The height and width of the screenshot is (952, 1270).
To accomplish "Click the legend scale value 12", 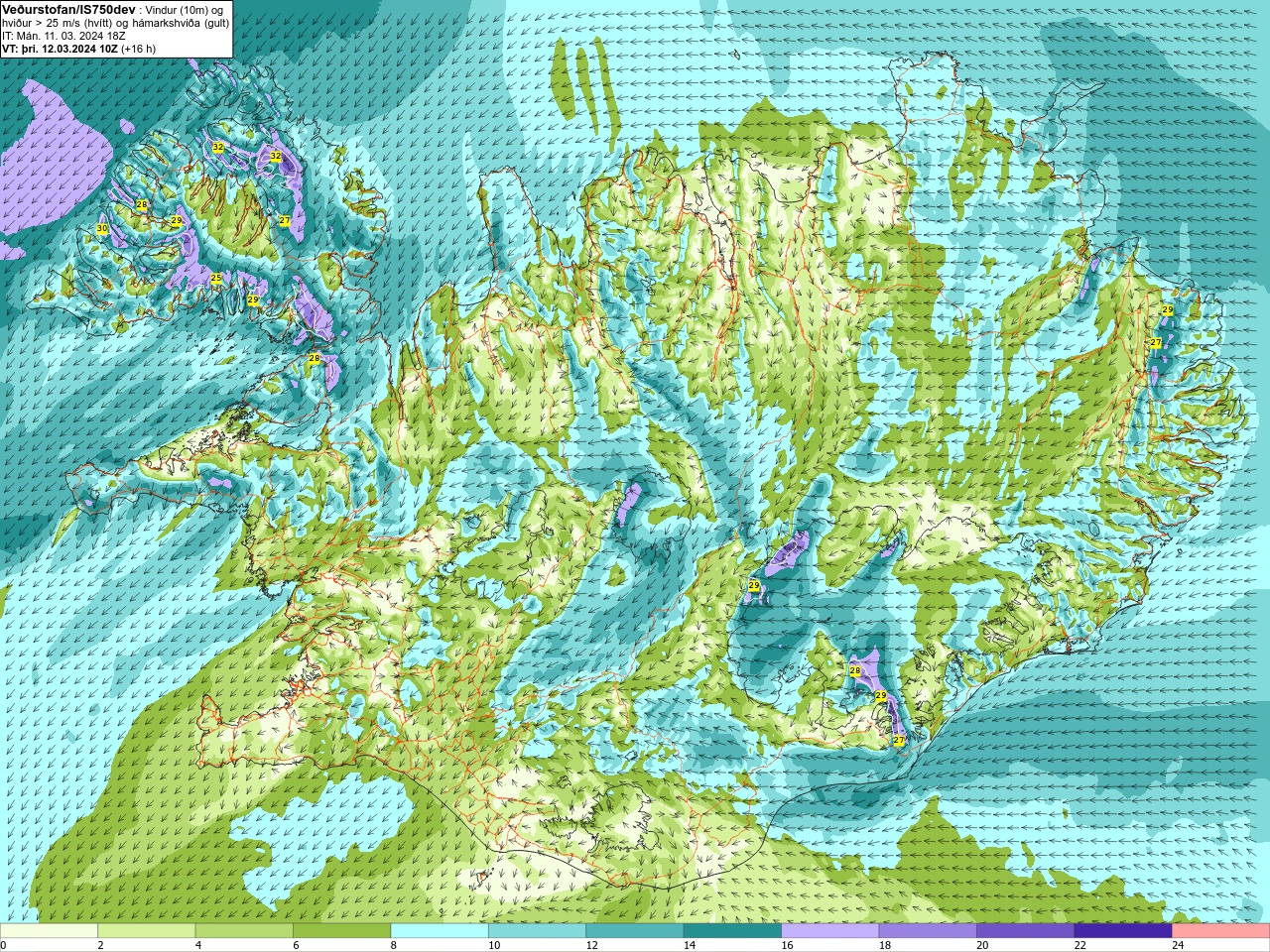I will pos(592,945).
